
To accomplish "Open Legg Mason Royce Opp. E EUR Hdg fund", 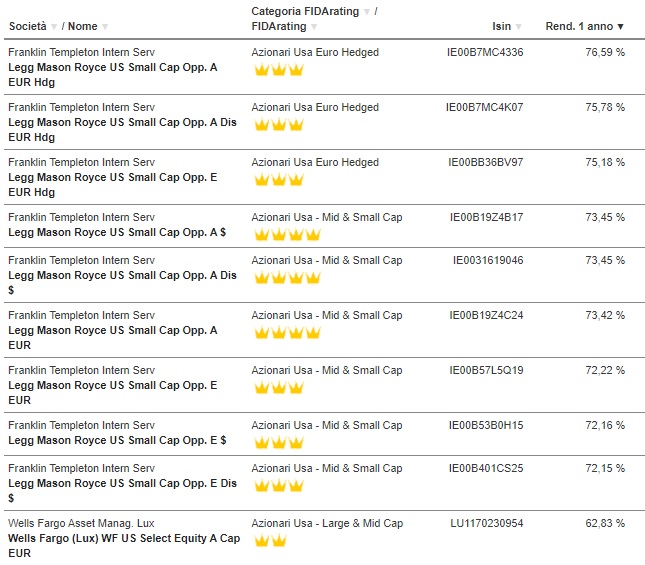I will click(x=113, y=185).
